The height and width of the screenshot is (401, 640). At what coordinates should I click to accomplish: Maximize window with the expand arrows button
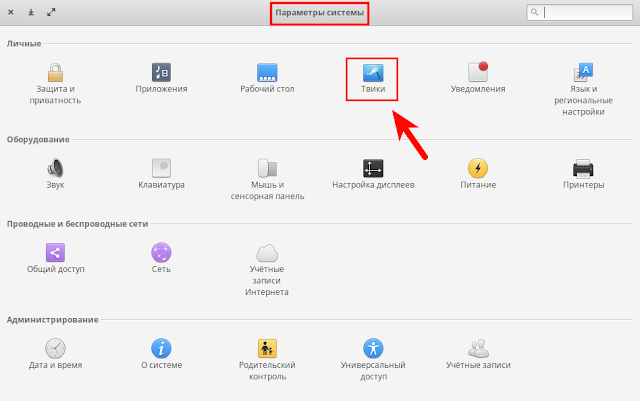[51, 12]
